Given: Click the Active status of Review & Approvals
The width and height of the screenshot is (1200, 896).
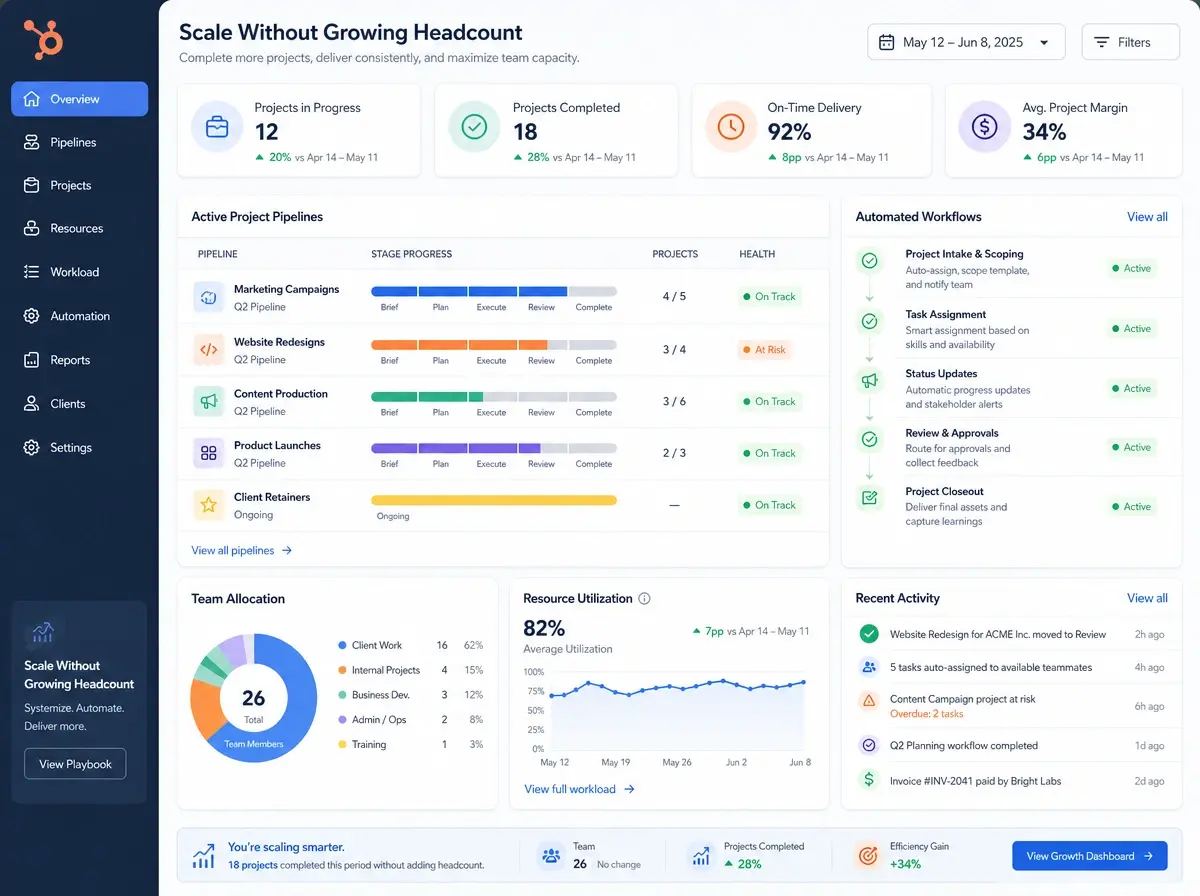Looking at the screenshot, I should (x=1131, y=447).
